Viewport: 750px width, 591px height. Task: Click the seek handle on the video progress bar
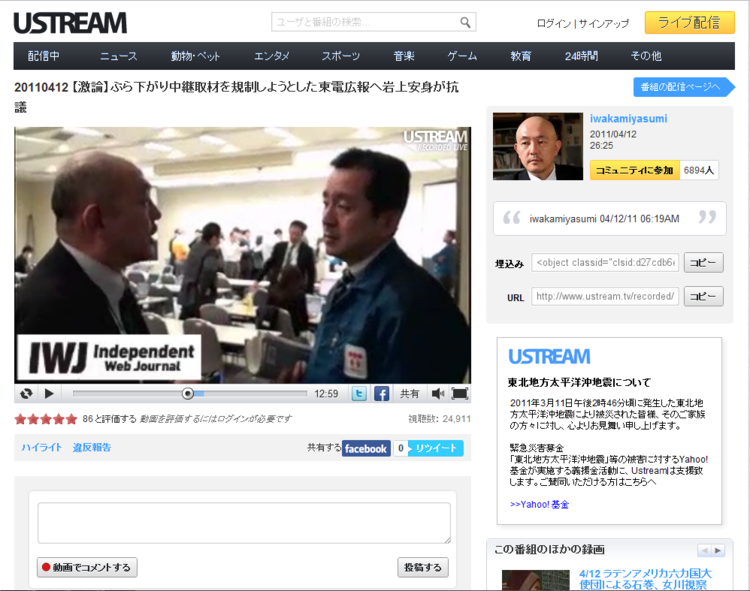coord(188,394)
